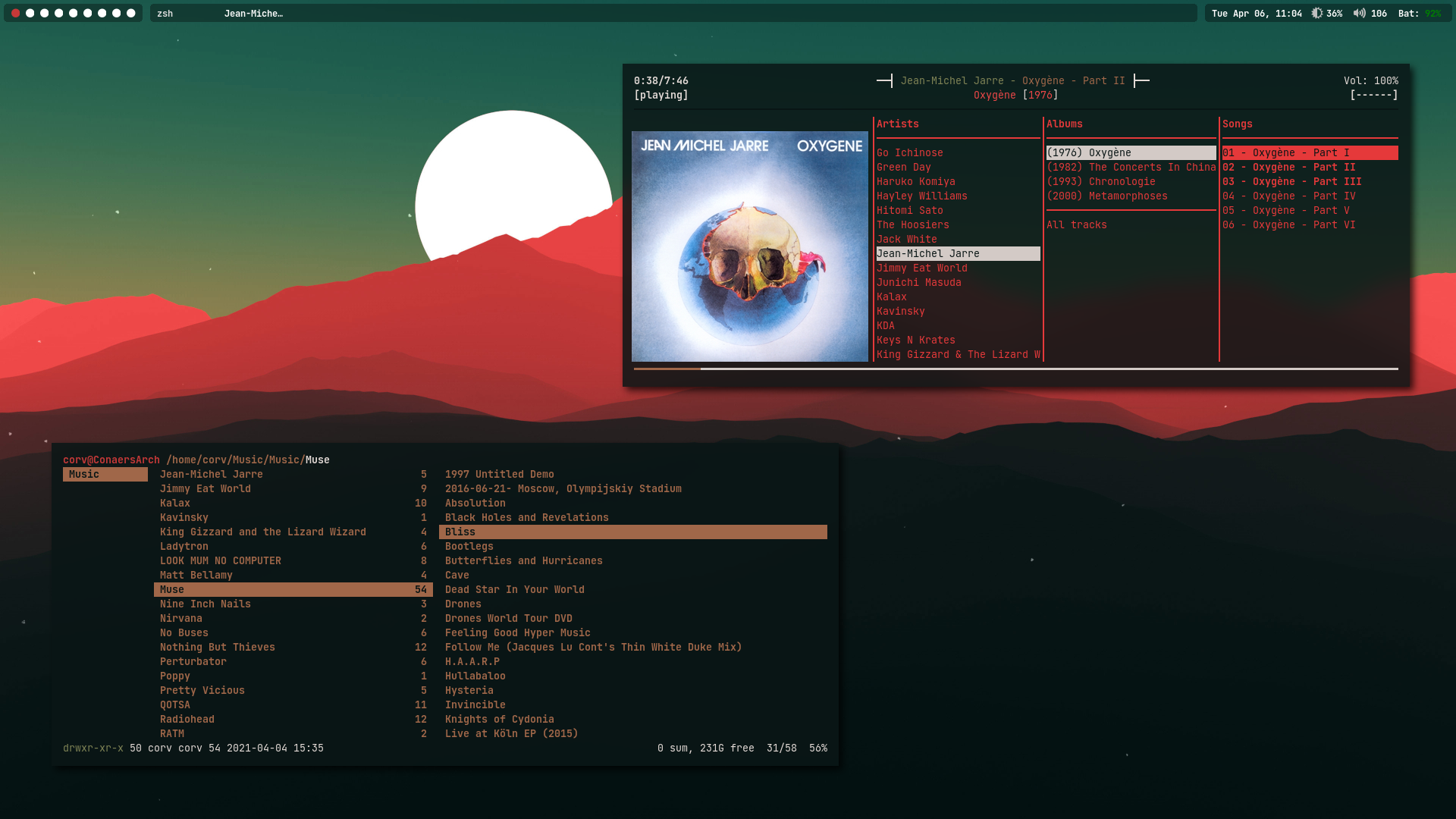Switch to the second workspace dot
Screen dimensions: 1456x819
pyautogui.click(x=30, y=13)
